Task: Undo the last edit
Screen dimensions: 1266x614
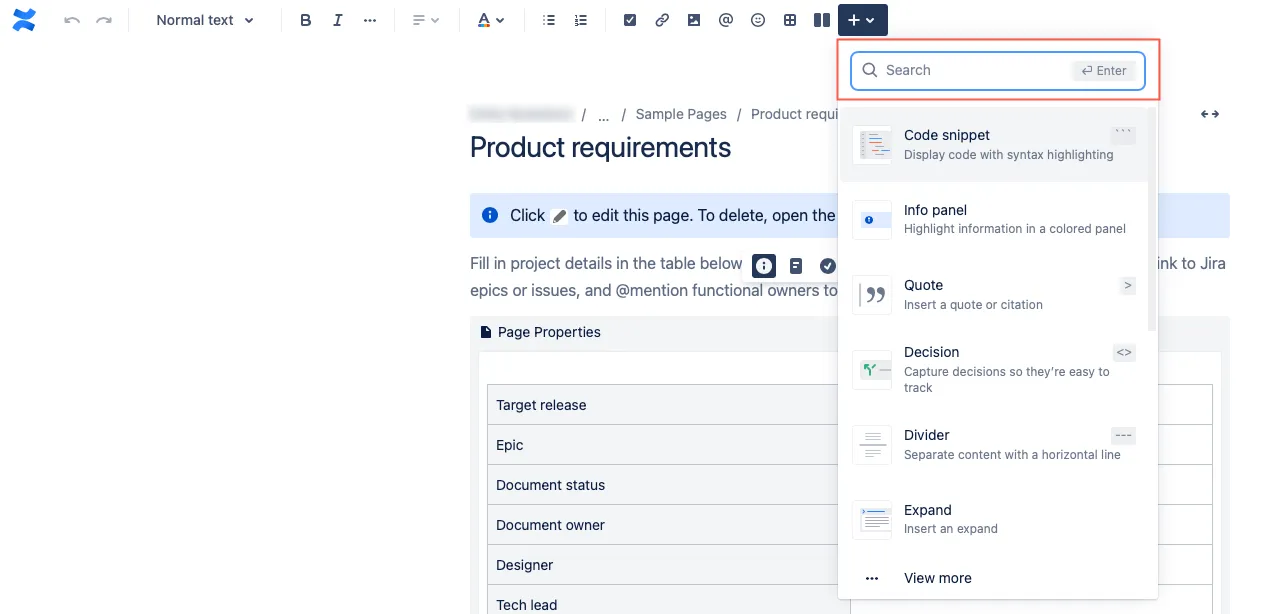Action: click(x=72, y=20)
